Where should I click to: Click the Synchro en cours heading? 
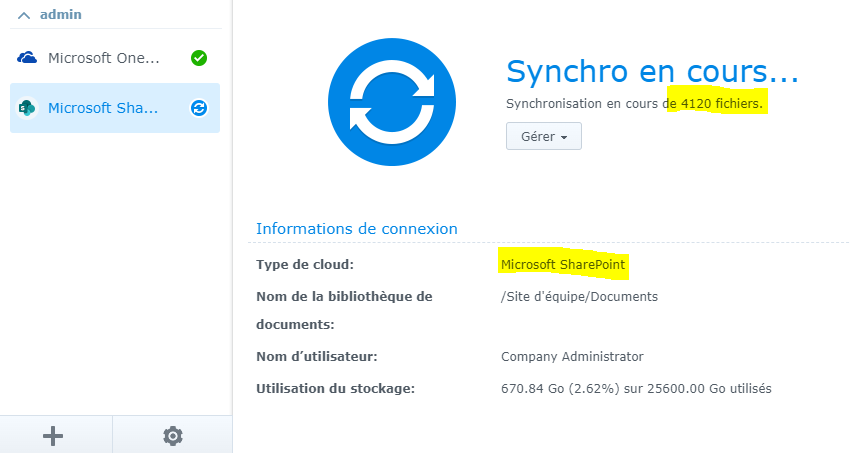coord(652,70)
